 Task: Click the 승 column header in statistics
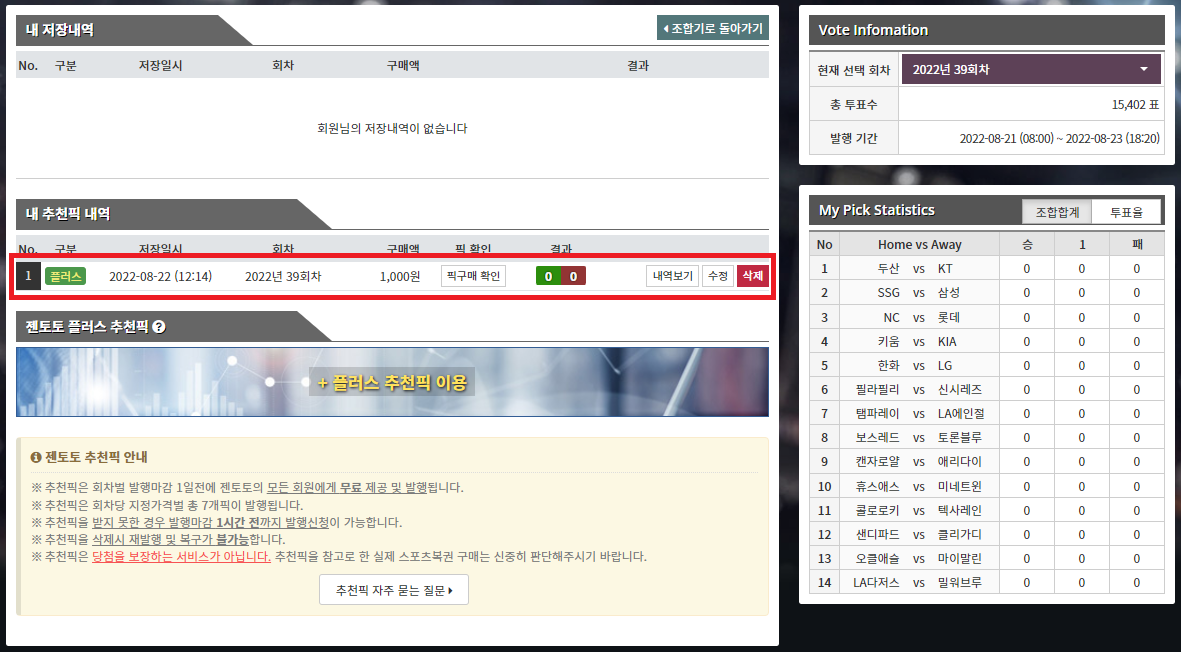pos(1027,244)
